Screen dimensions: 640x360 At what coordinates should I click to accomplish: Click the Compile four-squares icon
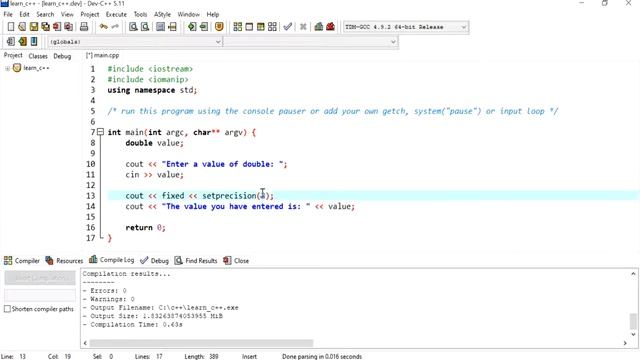coord(238,27)
